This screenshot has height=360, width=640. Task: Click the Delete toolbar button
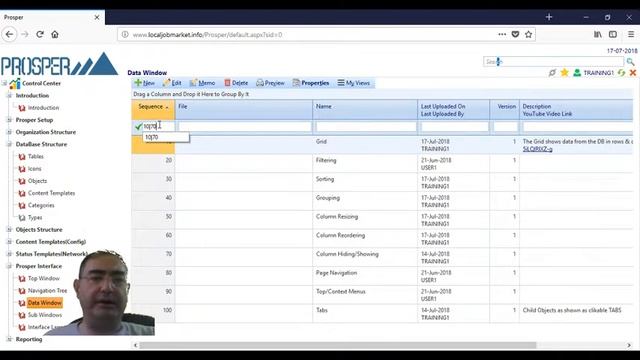pos(236,83)
